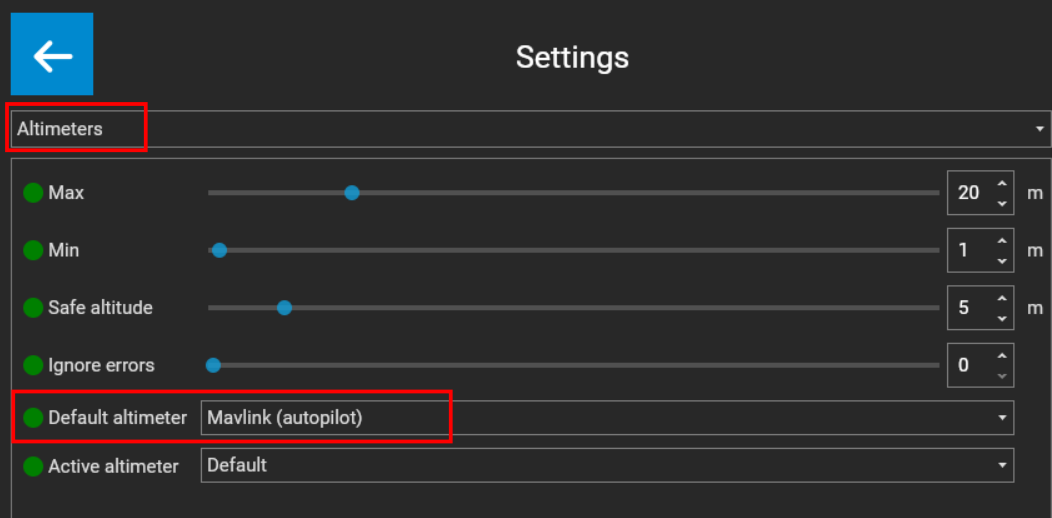Image resolution: width=1052 pixels, height=518 pixels.
Task: Open Default altimeter Mavlink (autopilot) dropdown
Action: click(607, 418)
